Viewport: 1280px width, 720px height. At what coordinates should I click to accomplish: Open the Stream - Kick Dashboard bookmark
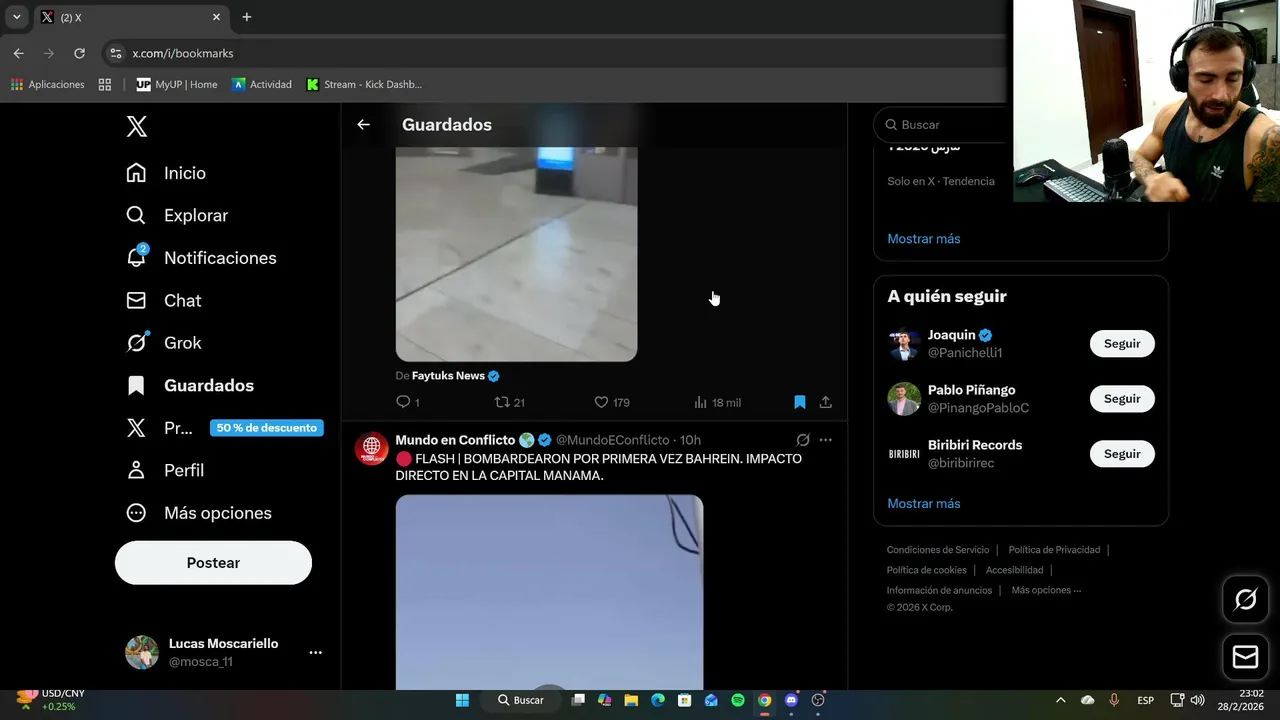click(x=364, y=84)
